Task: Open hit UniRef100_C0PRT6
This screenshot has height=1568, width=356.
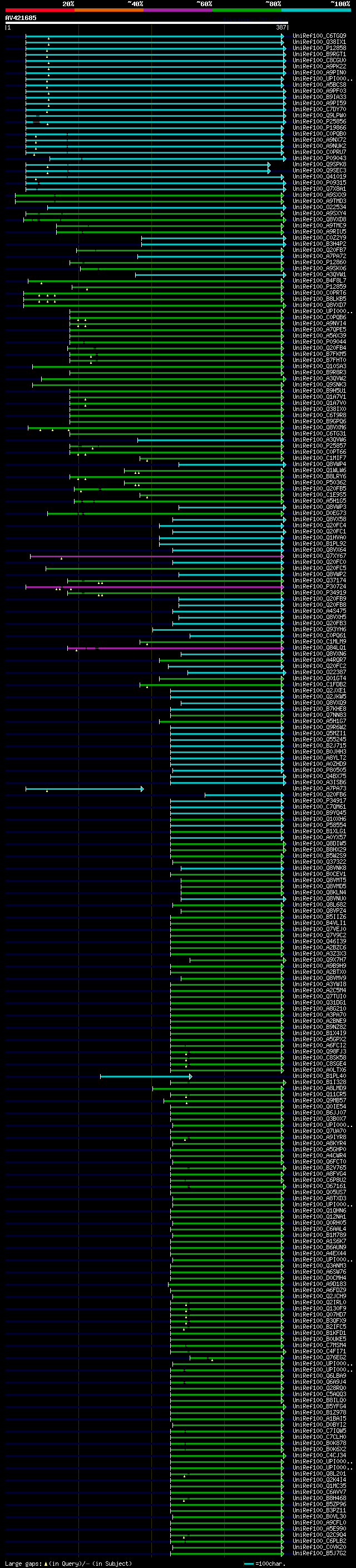Action: click(319, 293)
